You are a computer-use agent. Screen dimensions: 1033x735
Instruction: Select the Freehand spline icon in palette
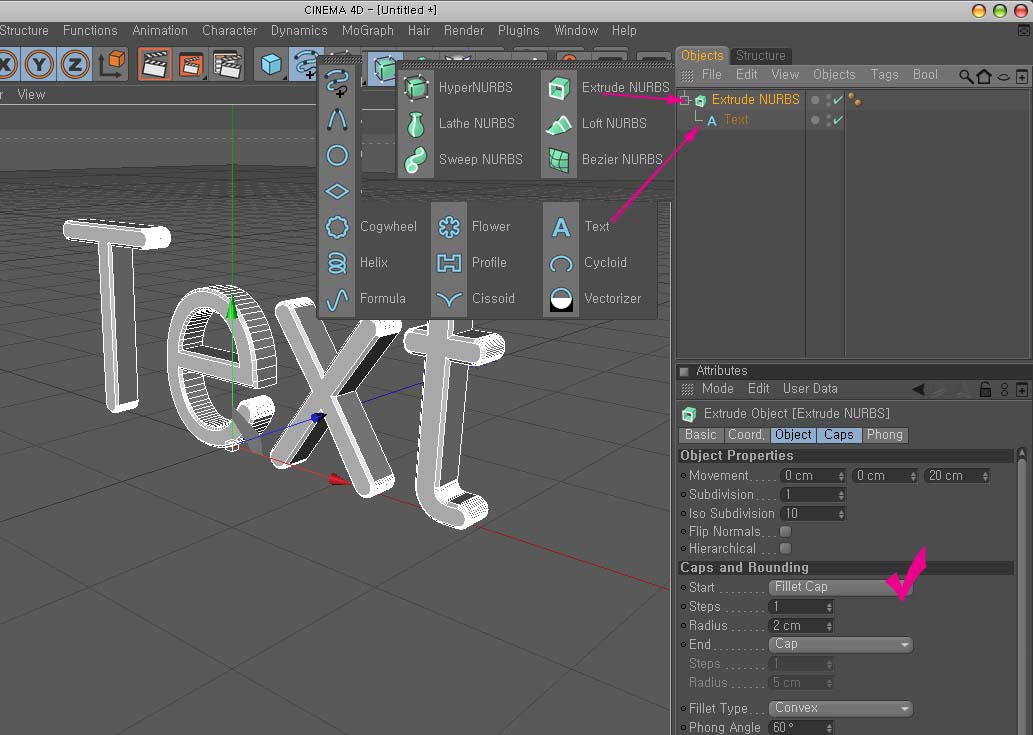(337, 84)
